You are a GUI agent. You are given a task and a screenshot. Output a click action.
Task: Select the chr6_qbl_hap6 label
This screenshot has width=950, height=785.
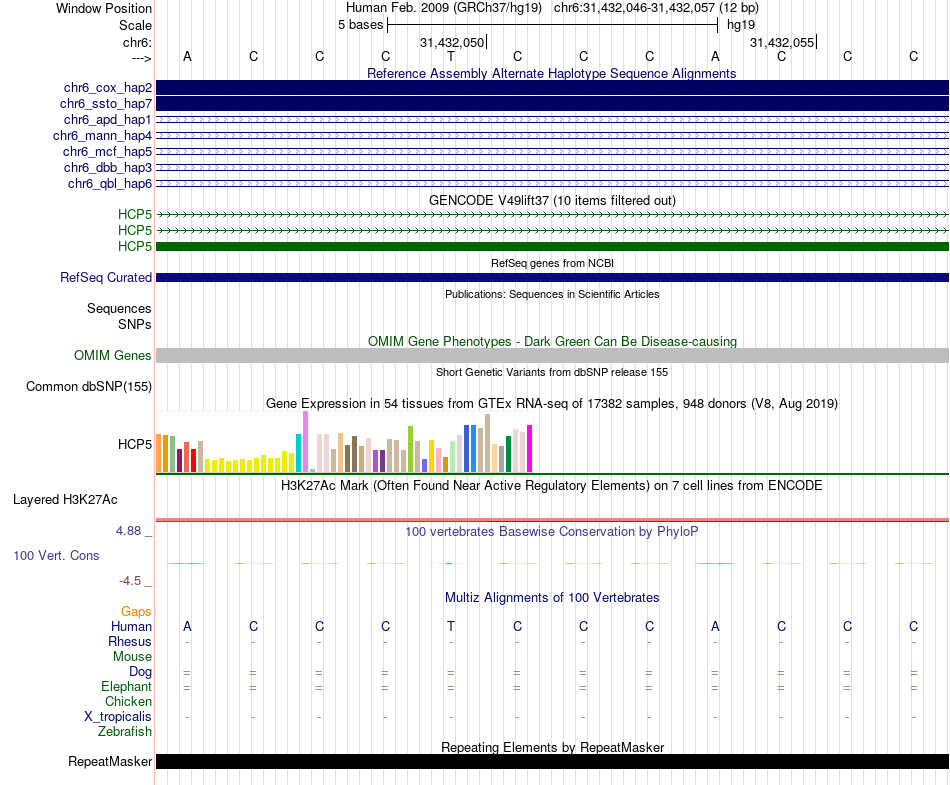(x=110, y=184)
